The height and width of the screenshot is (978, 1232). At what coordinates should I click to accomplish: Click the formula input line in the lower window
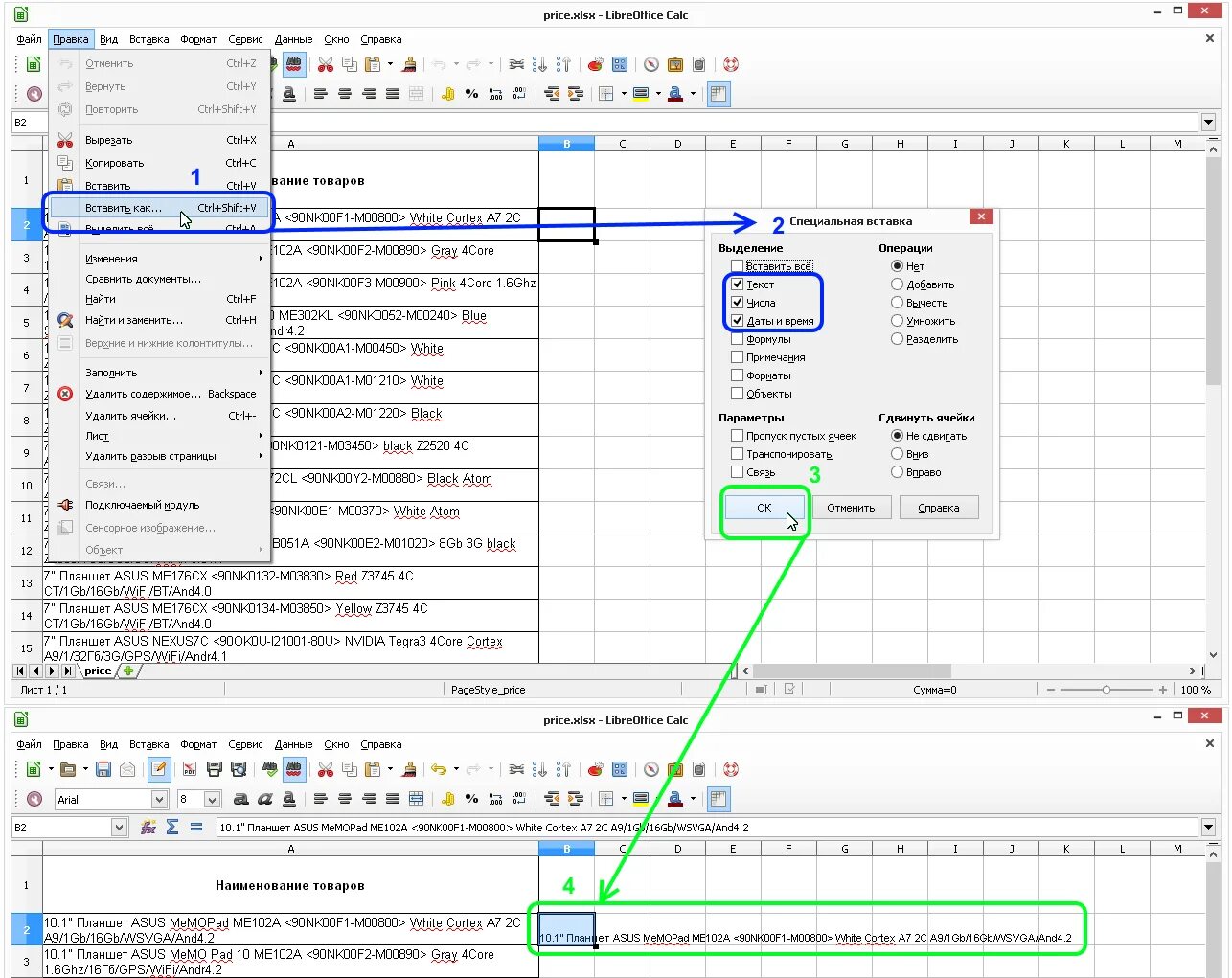[707, 827]
